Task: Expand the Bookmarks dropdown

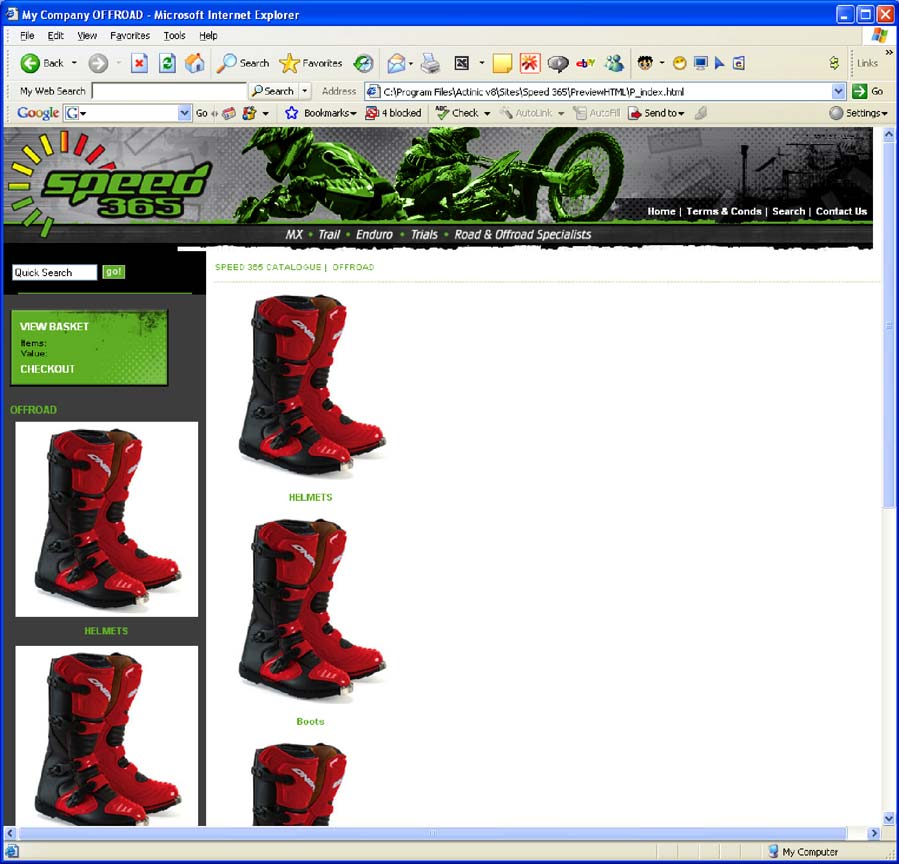Action: (x=322, y=113)
